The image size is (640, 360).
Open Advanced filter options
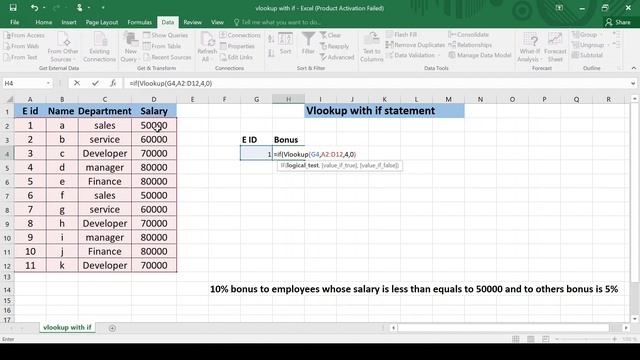(337, 57)
